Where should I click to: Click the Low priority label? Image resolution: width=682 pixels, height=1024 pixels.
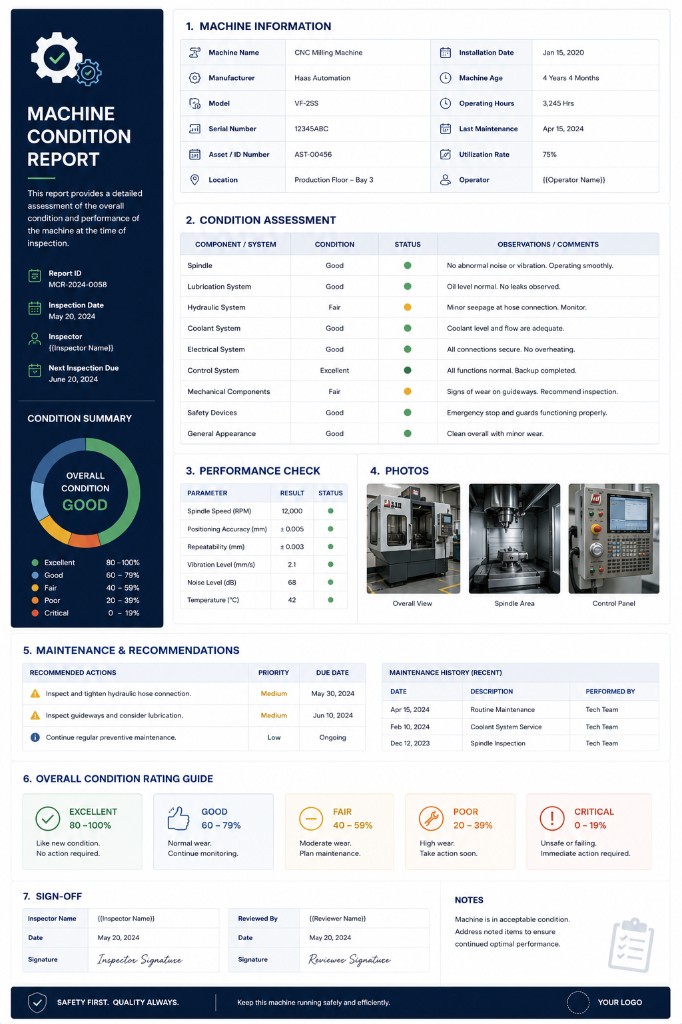tap(274, 737)
